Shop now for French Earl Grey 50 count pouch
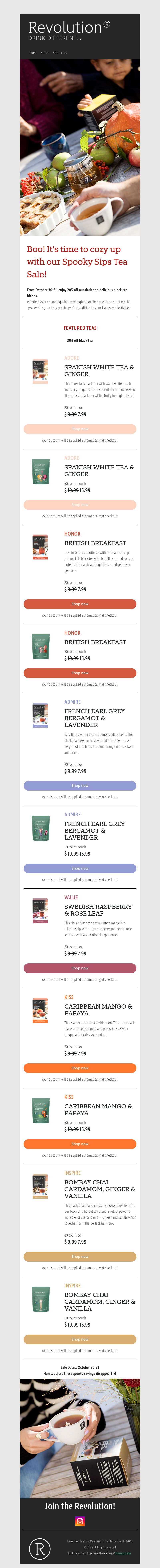The image size is (160, 1568). pyautogui.click(x=80, y=868)
